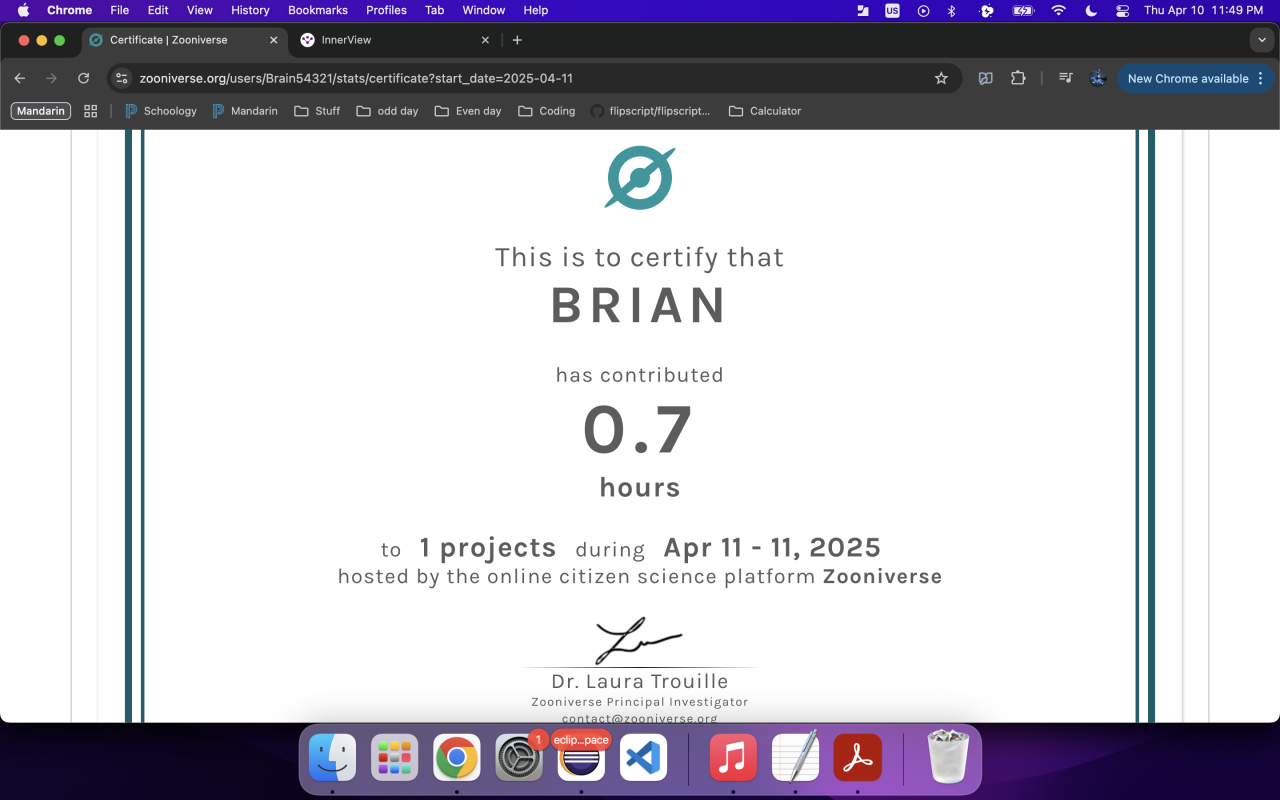Open the media controls icon in toolbar
The height and width of the screenshot is (800, 1280).
pos(1066,78)
